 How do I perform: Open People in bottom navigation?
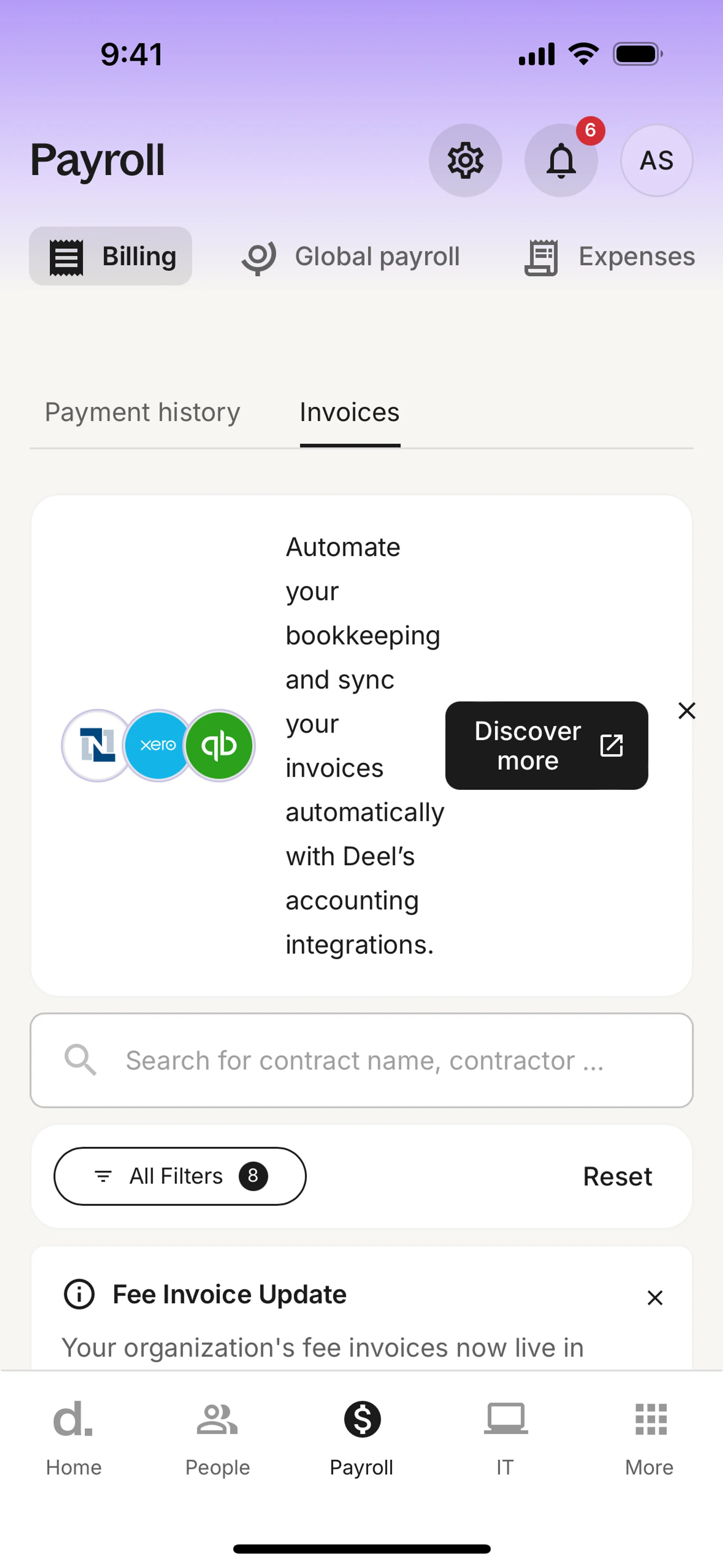pyautogui.click(x=217, y=1438)
